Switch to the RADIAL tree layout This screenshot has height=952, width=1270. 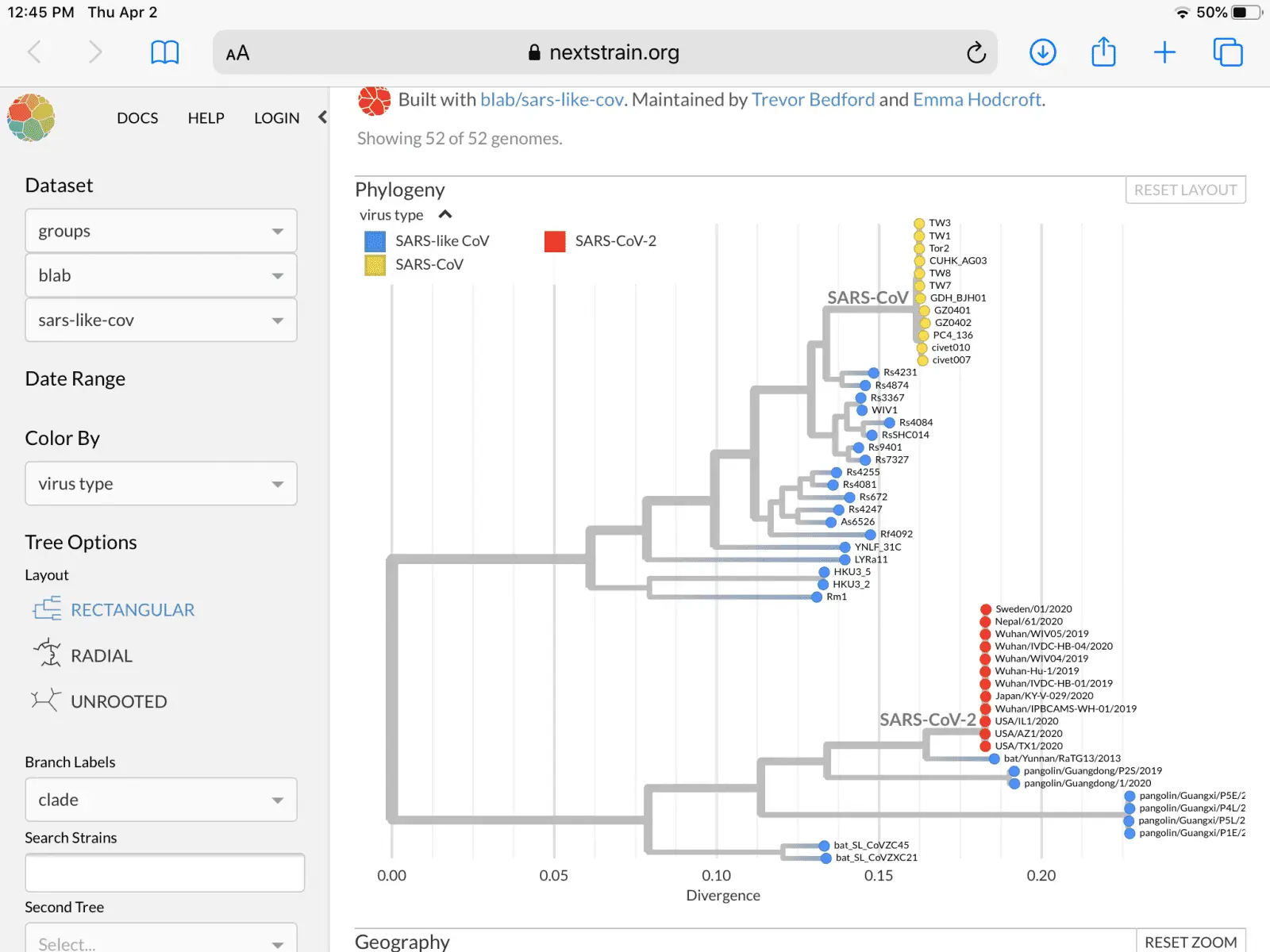coord(101,656)
